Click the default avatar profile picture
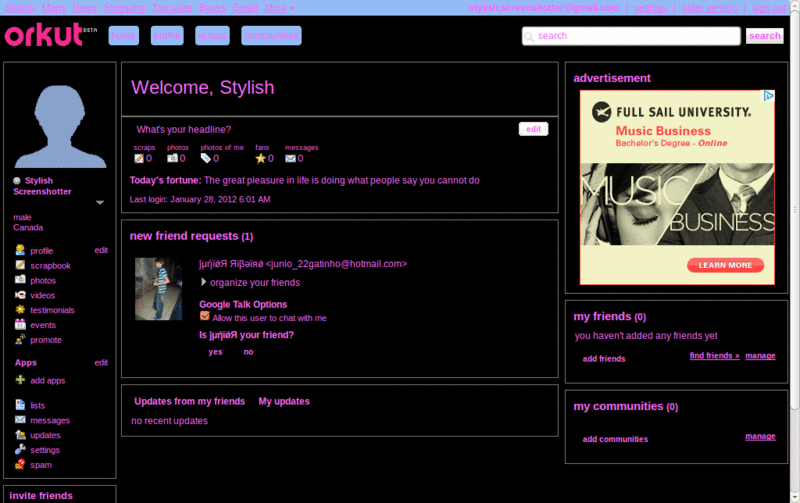Image resolution: width=800 pixels, height=503 pixels. point(60,125)
